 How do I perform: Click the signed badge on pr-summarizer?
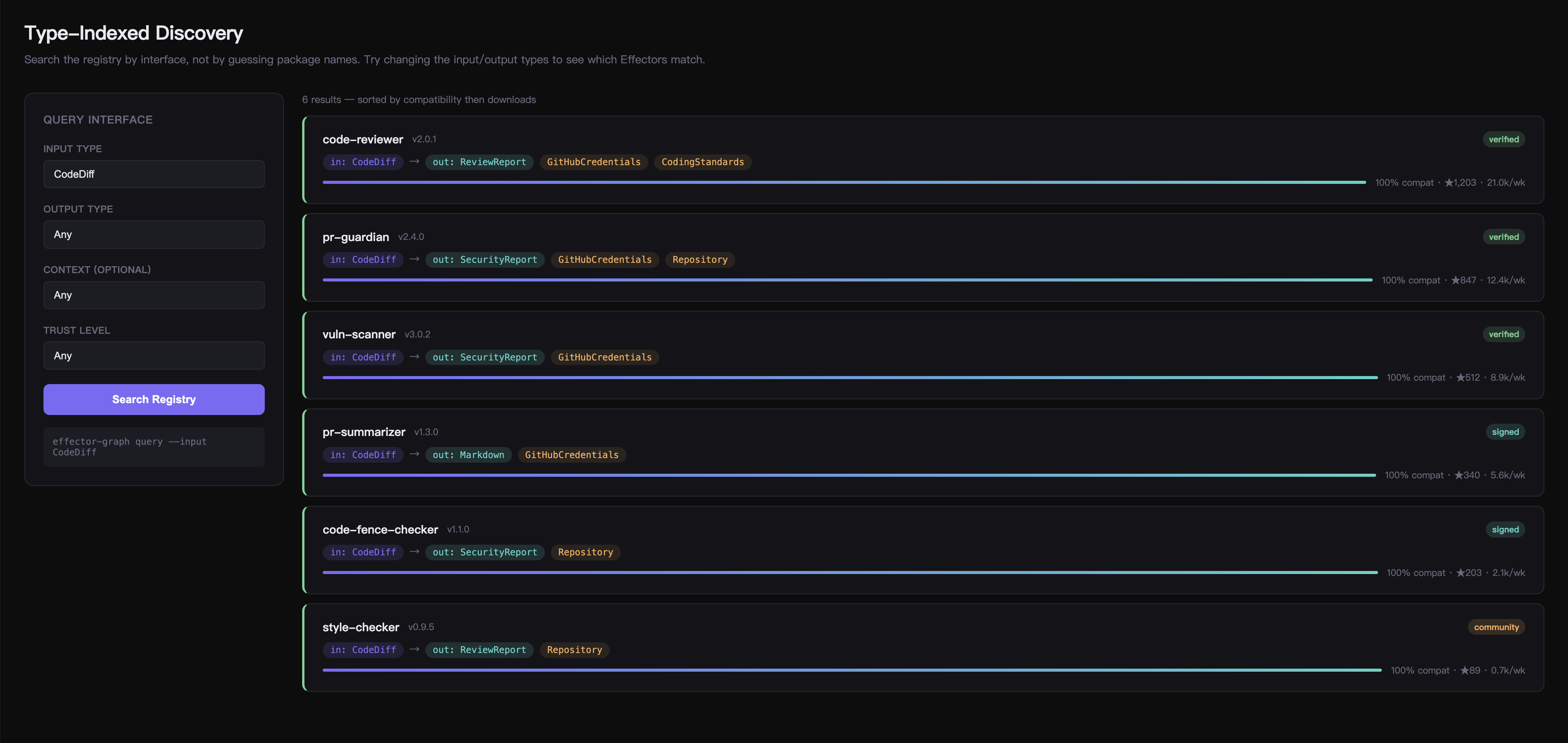1505,432
